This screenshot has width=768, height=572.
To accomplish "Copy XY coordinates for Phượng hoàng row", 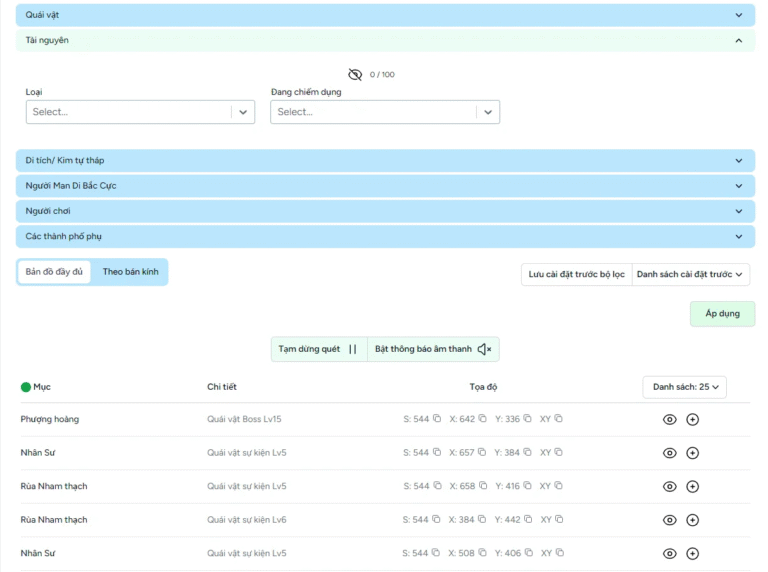I will (x=559, y=419).
